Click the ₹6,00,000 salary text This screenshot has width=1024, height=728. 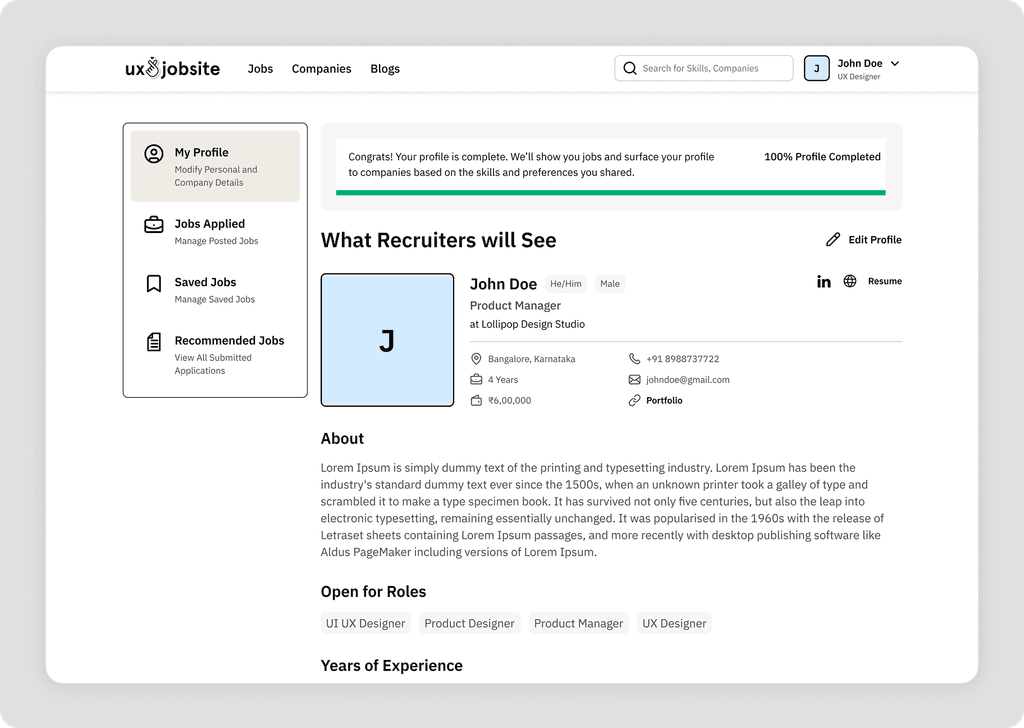coord(509,400)
